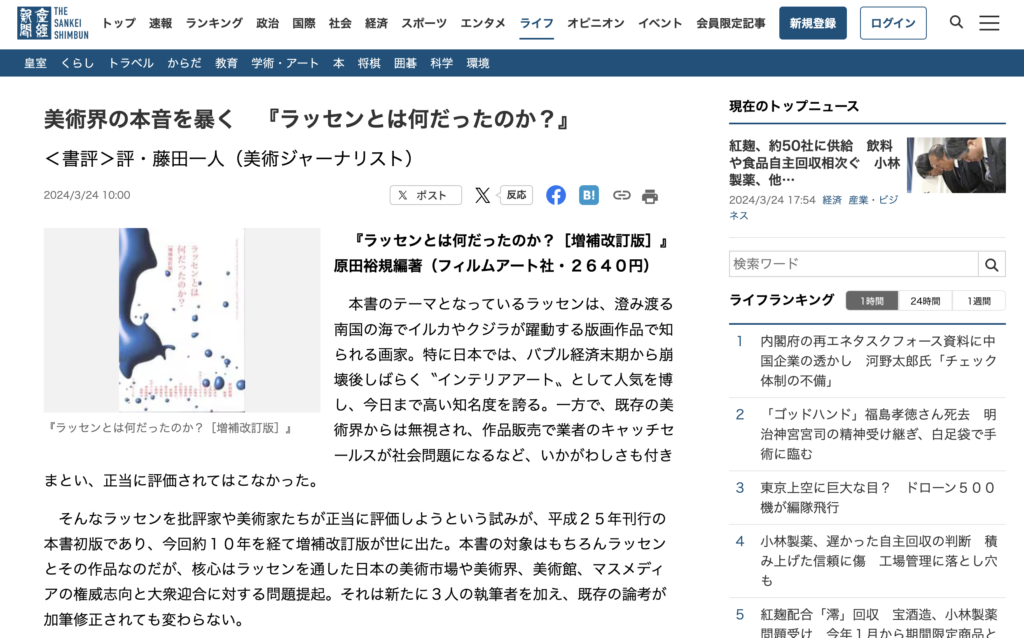Open ranking 3 ドローン500機 article
Viewport: 1024px width, 638px height.
click(x=878, y=497)
